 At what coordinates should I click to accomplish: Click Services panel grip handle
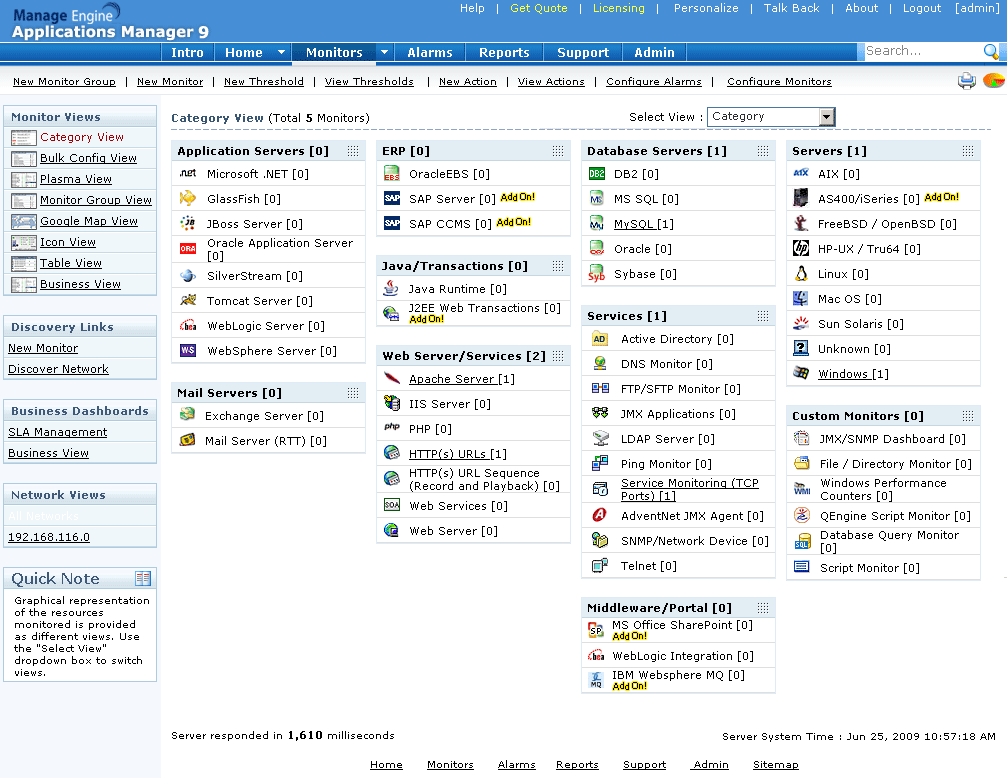(762, 315)
